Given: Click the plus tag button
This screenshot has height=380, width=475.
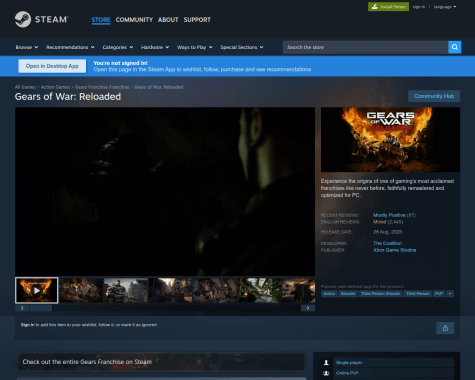Looking at the screenshot, I should point(450,294).
